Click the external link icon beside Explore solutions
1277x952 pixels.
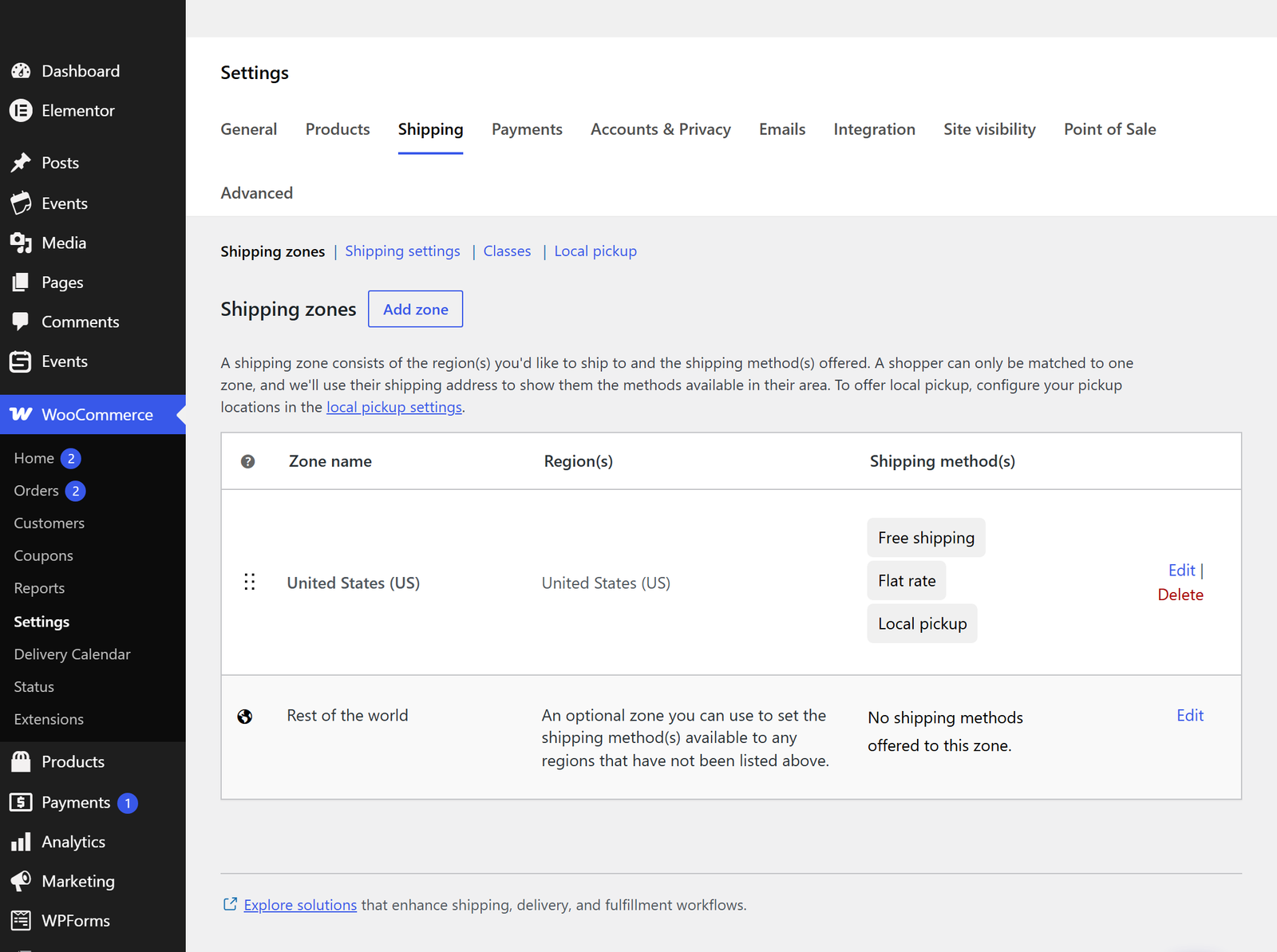tap(230, 904)
